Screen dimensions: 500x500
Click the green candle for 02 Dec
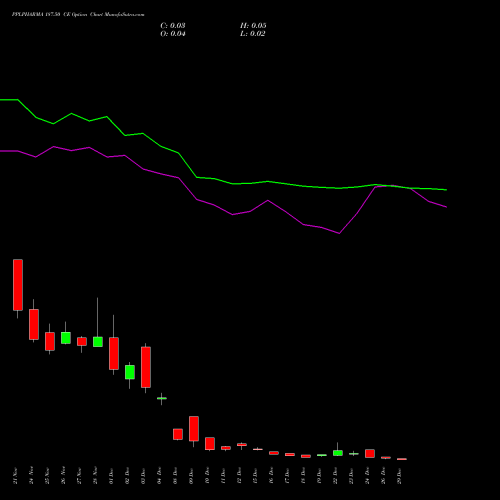coord(130,372)
